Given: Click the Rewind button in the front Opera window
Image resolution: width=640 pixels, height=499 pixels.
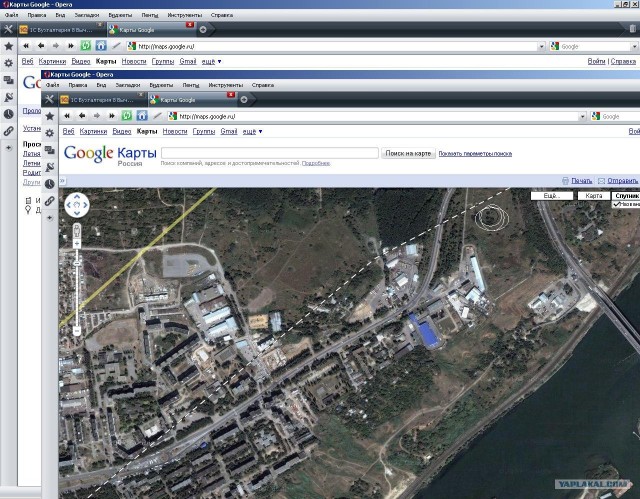Looking at the screenshot, I should point(67,116).
